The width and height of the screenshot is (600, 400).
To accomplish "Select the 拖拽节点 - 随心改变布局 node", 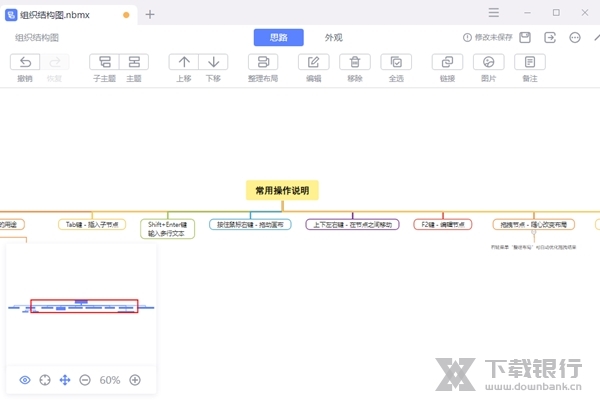I will [534, 224].
